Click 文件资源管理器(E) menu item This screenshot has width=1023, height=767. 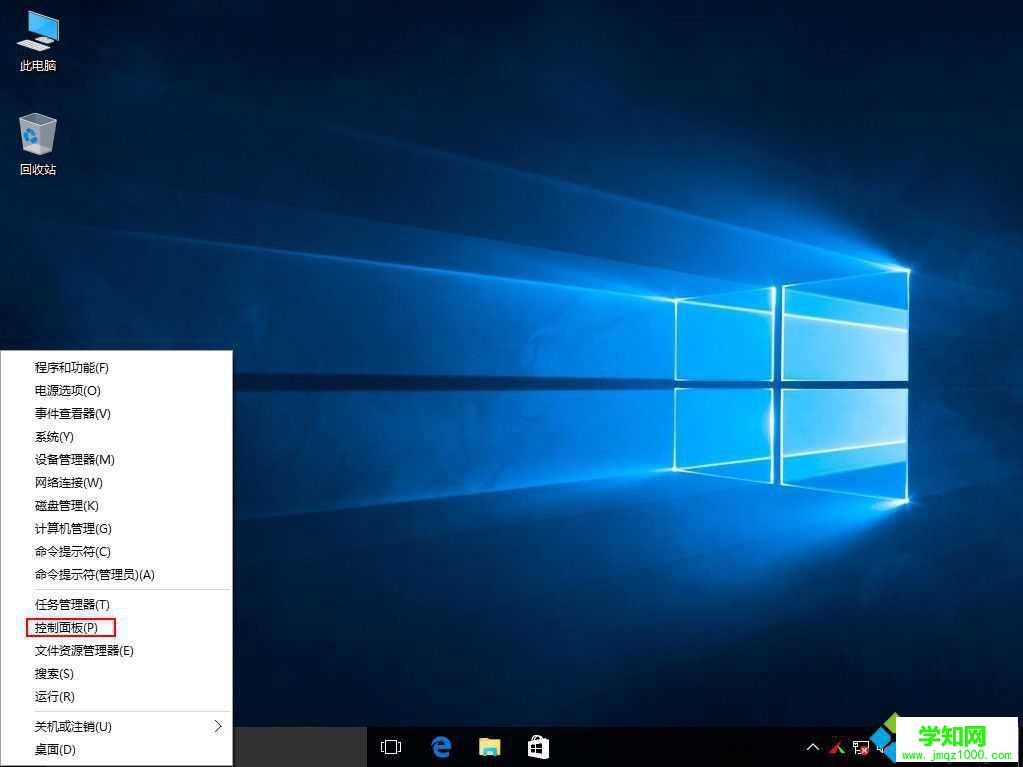84,650
